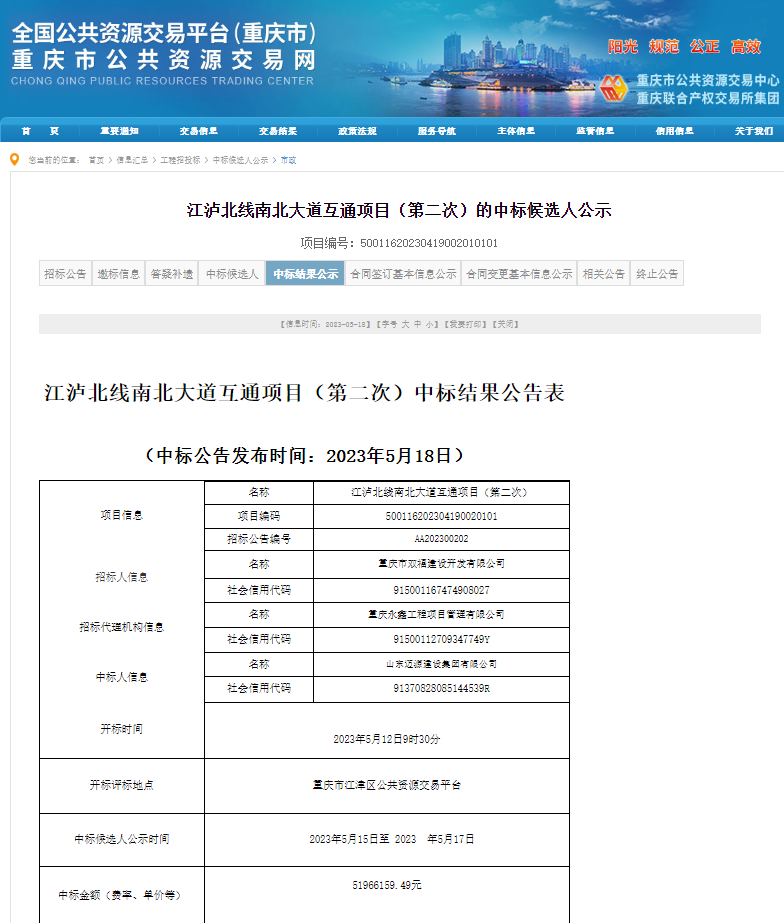
Task: Click the 中标候选人公示时间 row label
Action: 122,839
